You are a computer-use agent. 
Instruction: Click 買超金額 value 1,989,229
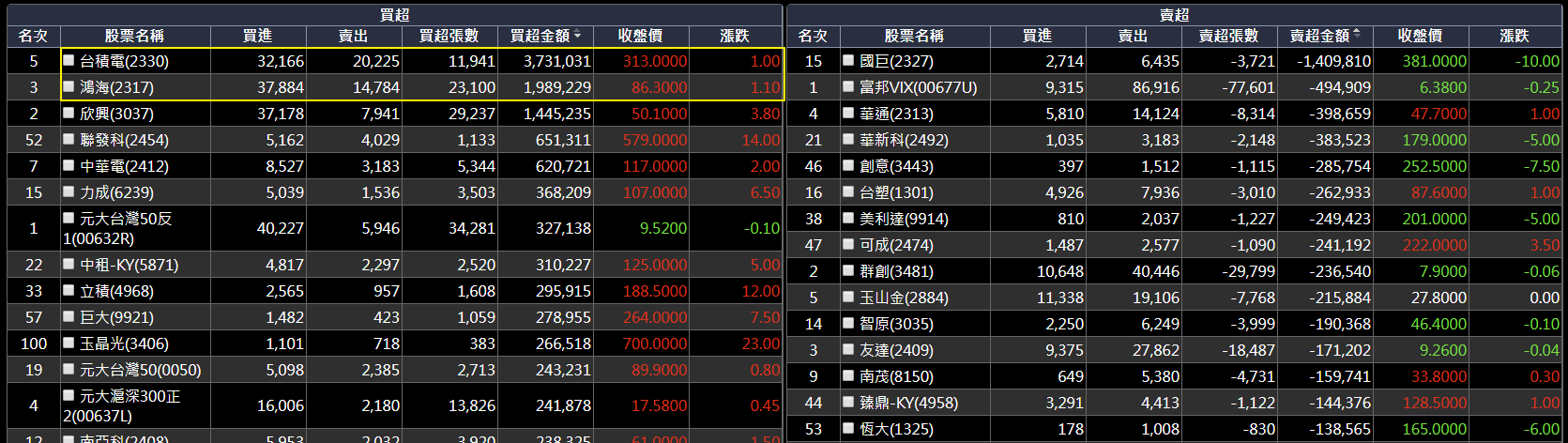[x=556, y=87]
